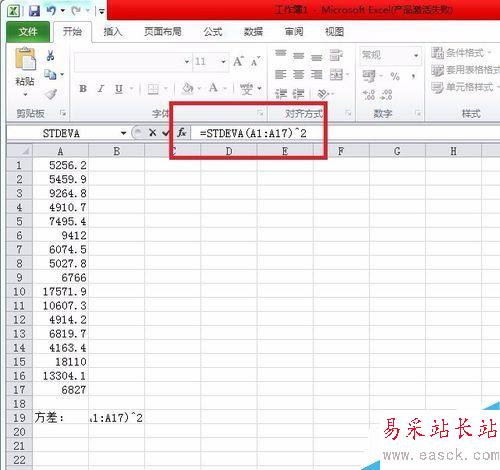Click the Decrease Font Size icon
The height and width of the screenshot is (470, 500).
[x=255, y=61]
